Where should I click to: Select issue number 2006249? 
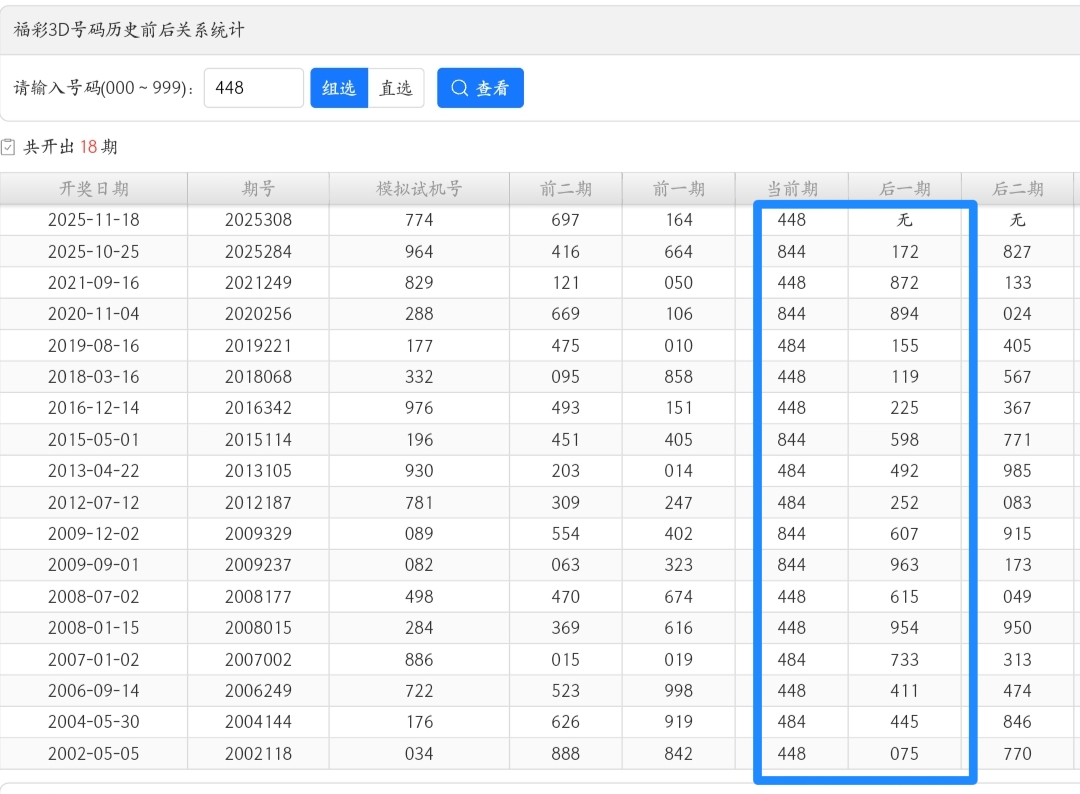258,691
